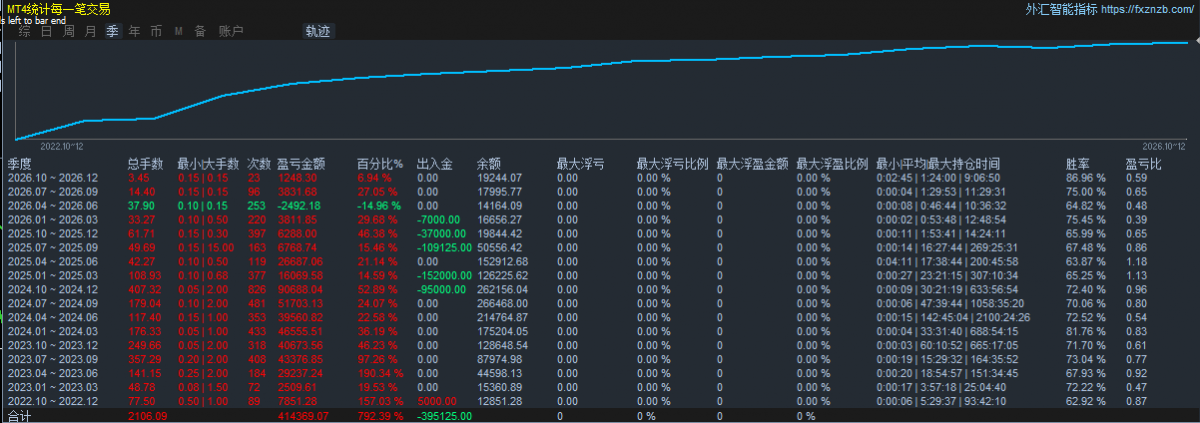Click the 2106.09 total lots value

(x=147, y=416)
